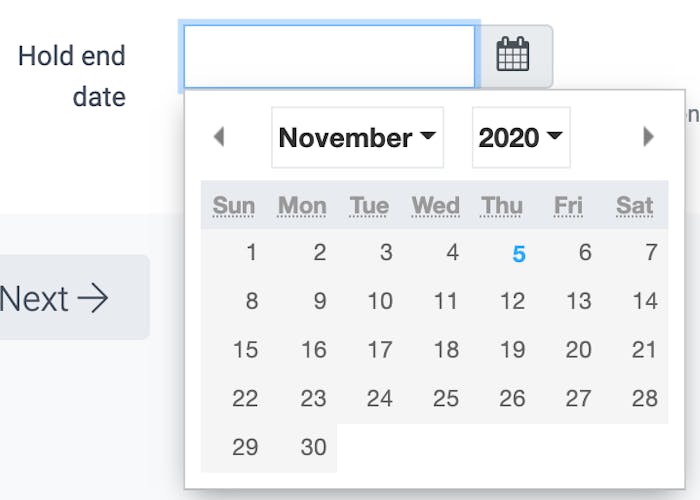
Task: Select the 23rd in calendar
Action: pos(313,398)
